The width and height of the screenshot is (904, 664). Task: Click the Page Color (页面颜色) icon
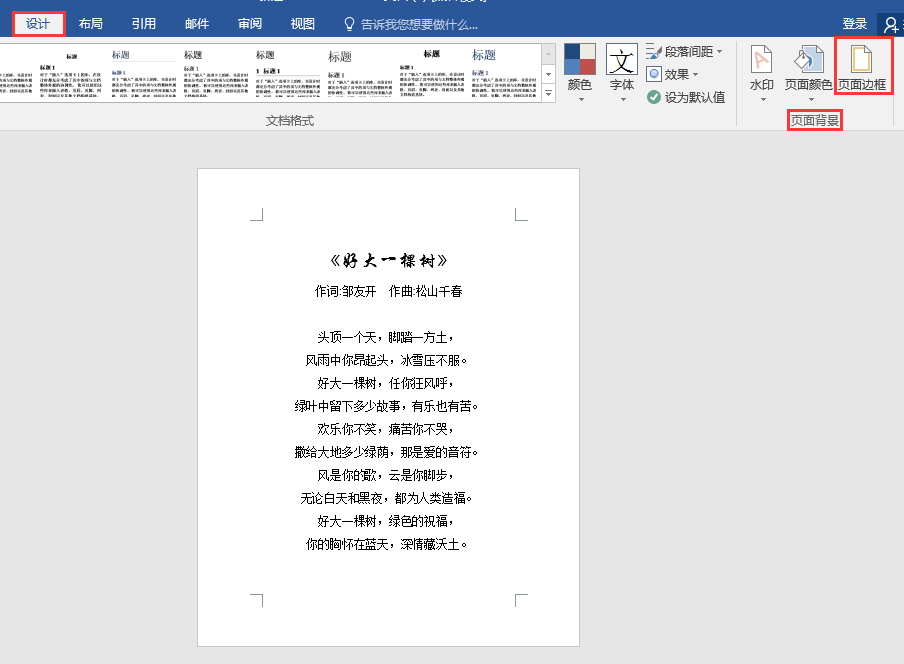coord(808,60)
